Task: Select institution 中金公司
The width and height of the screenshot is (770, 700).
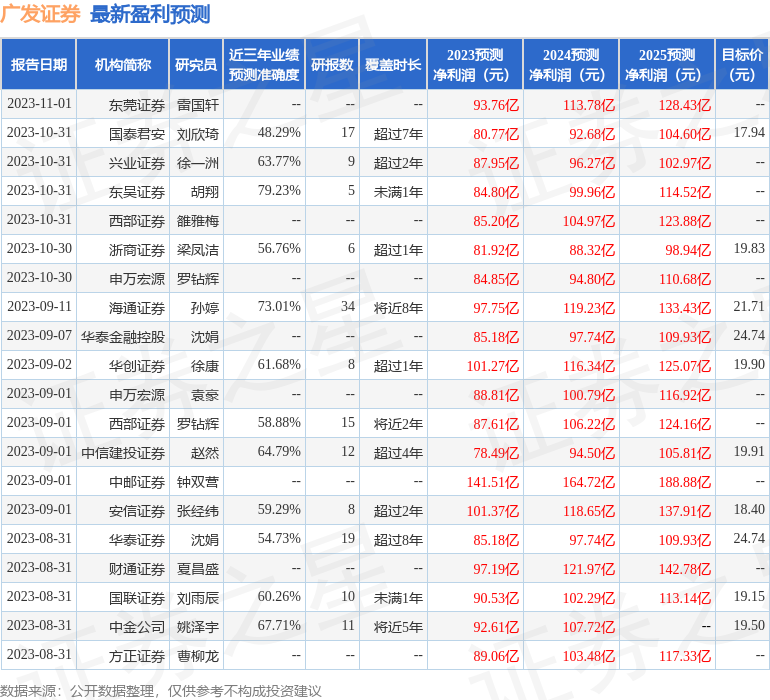Action: coord(137,627)
